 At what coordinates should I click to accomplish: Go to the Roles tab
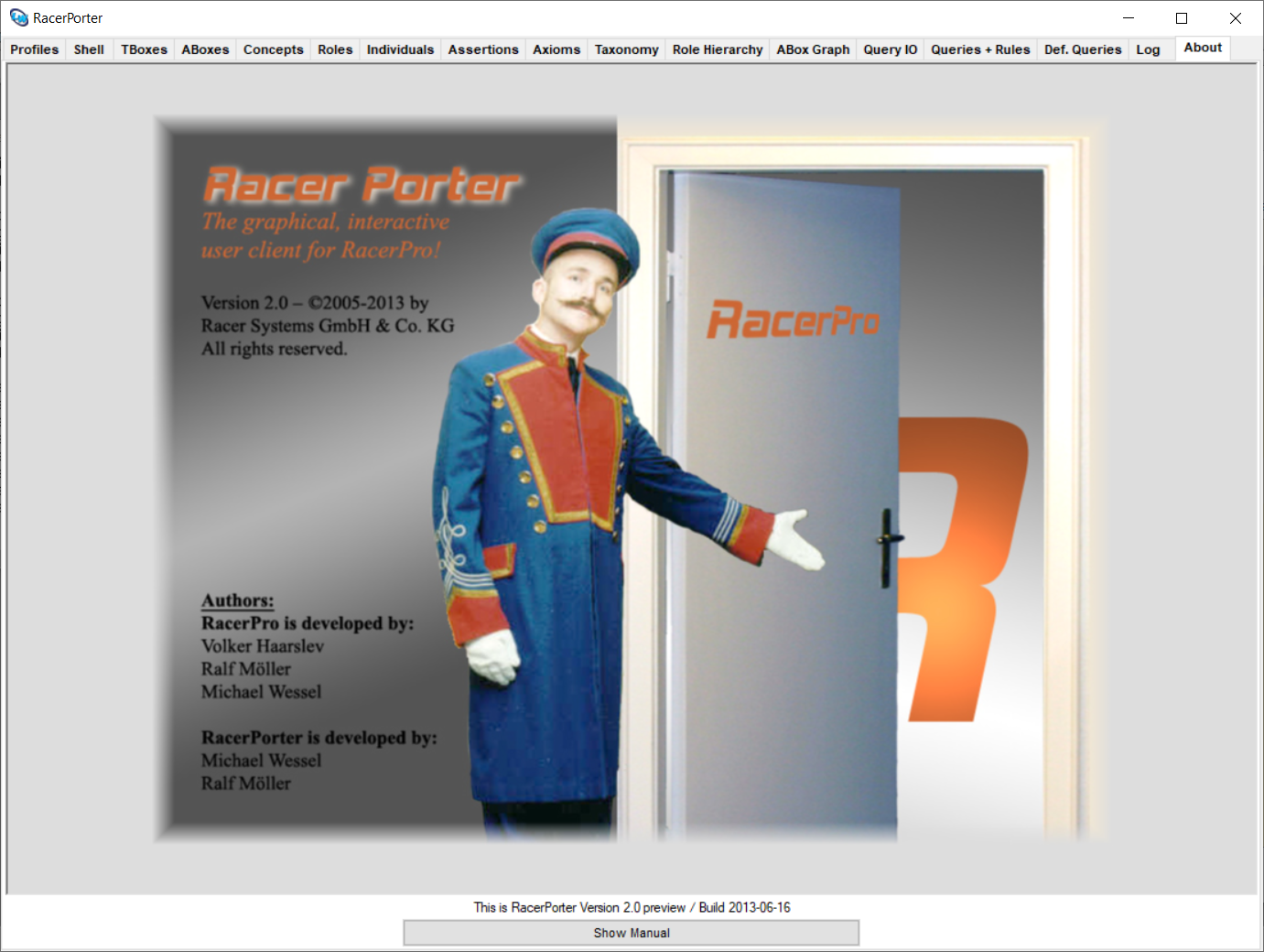335,49
